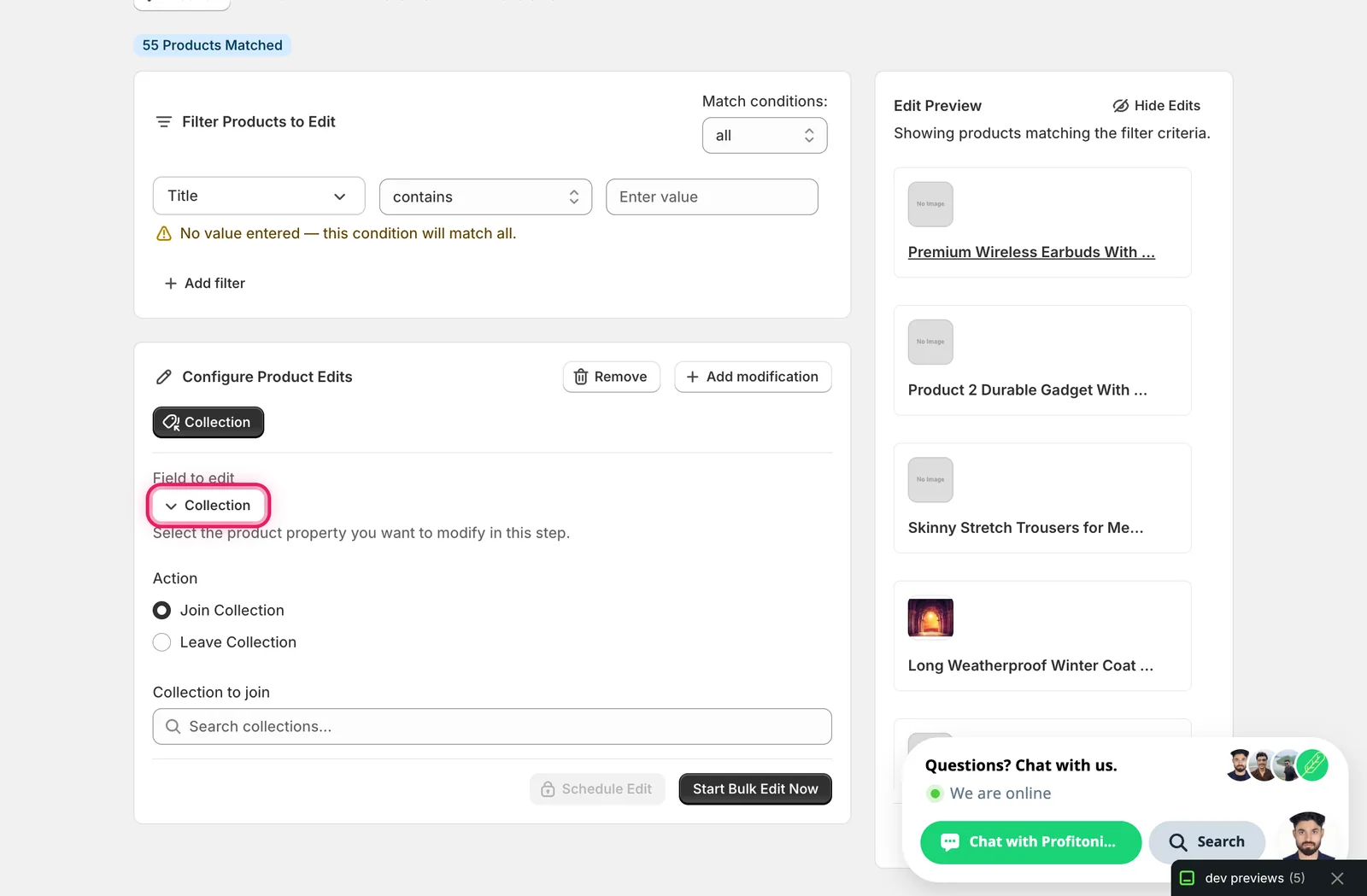Image resolution: width=1367 pixels, height=896 pixels.
Task: Click the Search collections input field
Action: pos(492,726)
